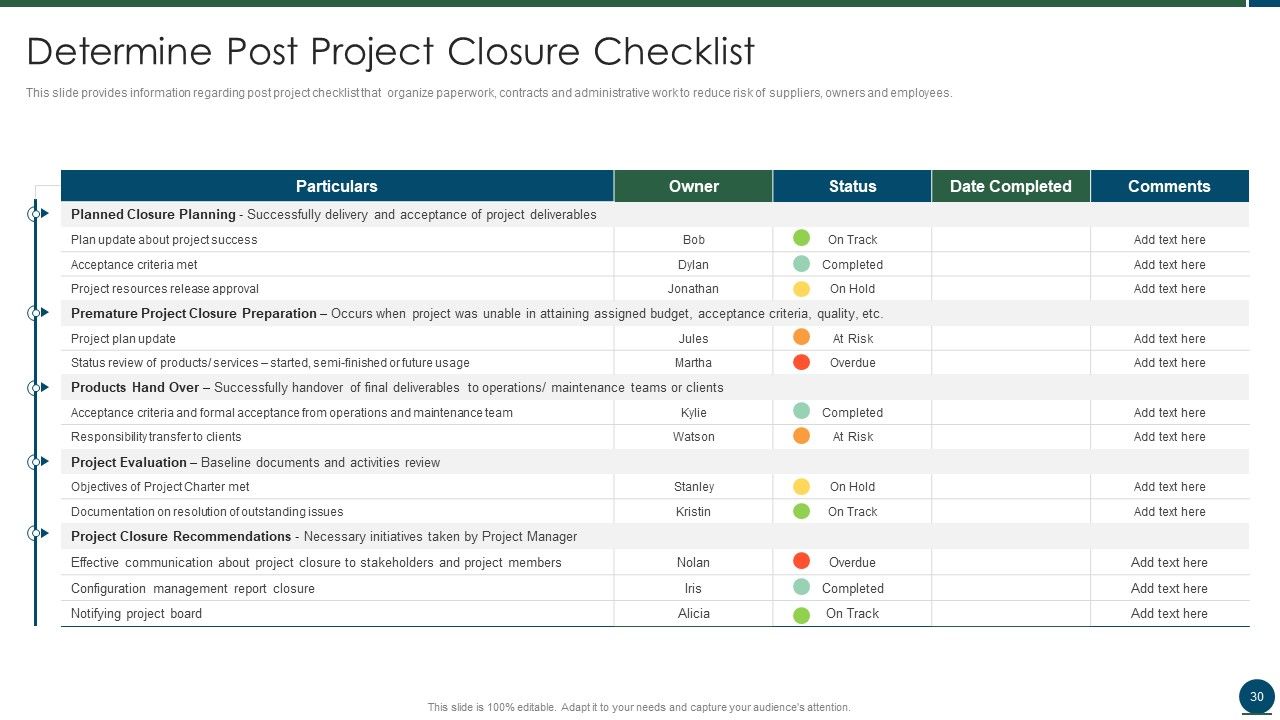This screenshot has width=1280, height=720.
Task: Click owner name Alicia
Action: (694, 614)
